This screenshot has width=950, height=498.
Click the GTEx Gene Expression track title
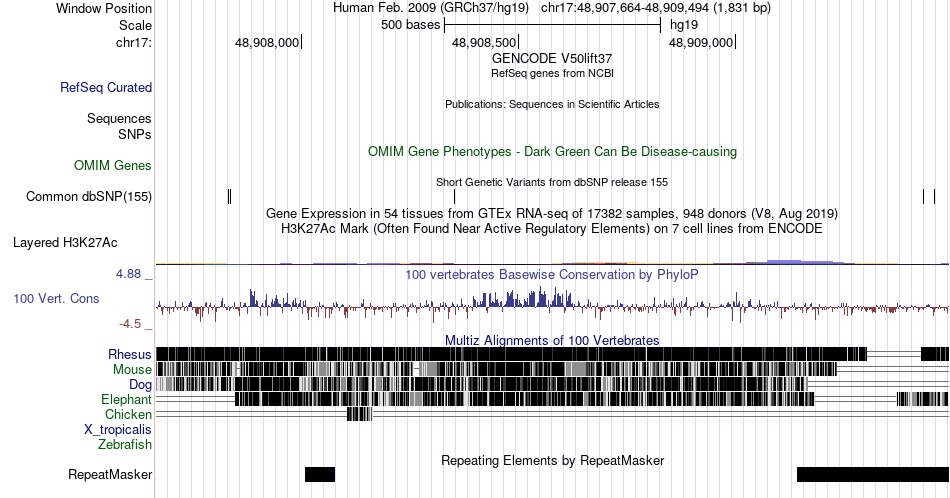pyautogui.click(x=552, y=213)
